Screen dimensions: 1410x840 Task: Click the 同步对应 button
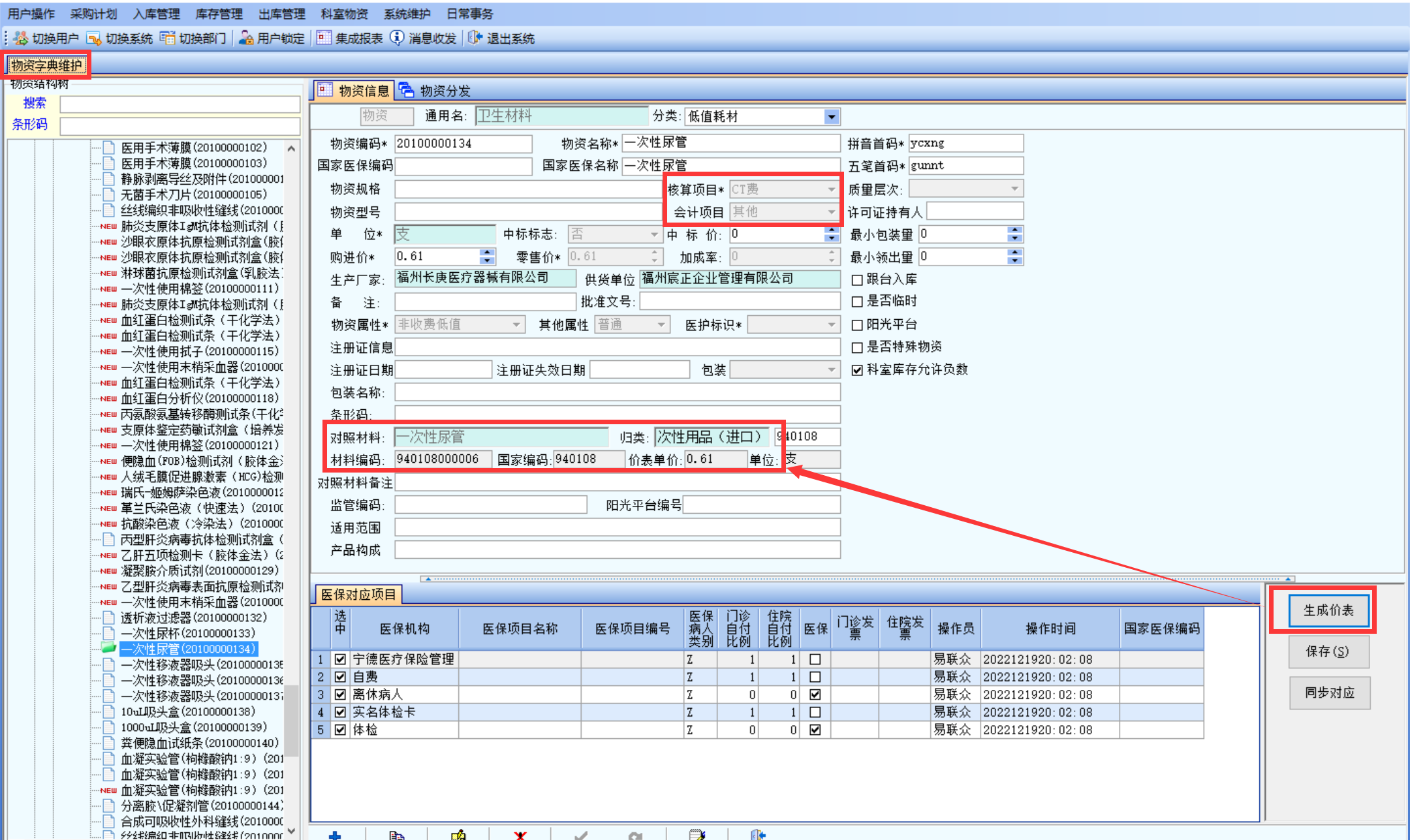pyautogui.click(x=1329, y=692)
